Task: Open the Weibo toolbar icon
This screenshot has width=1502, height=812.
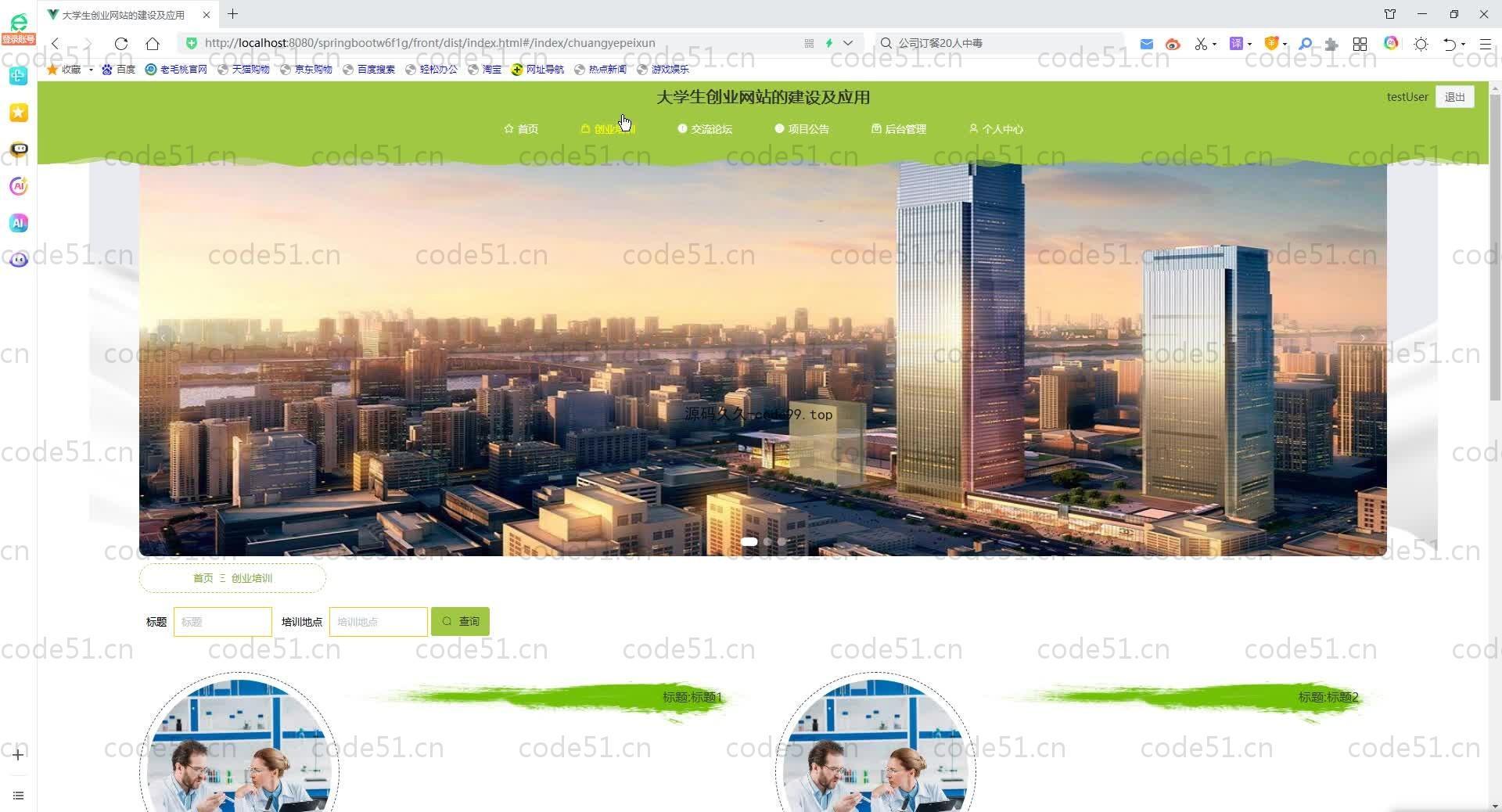Action: (x=1172, y=44)
